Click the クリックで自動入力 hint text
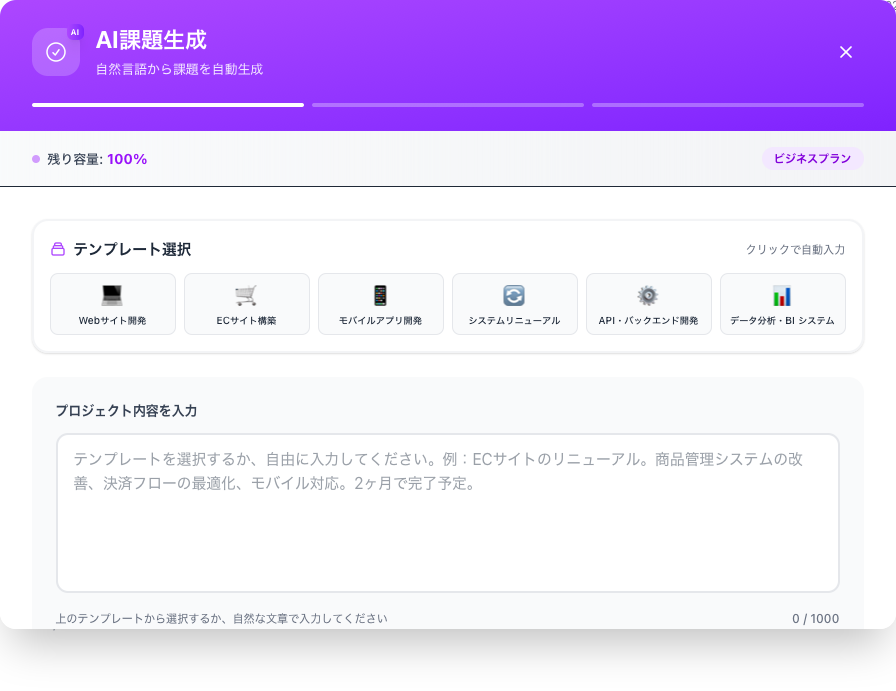 795,250
